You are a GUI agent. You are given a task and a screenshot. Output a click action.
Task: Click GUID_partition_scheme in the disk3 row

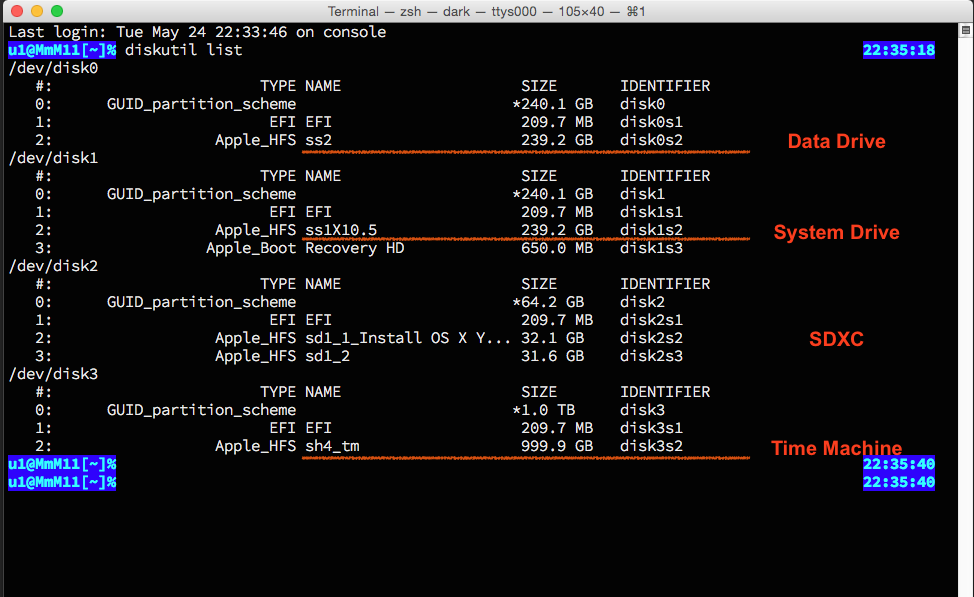point(201,411)
